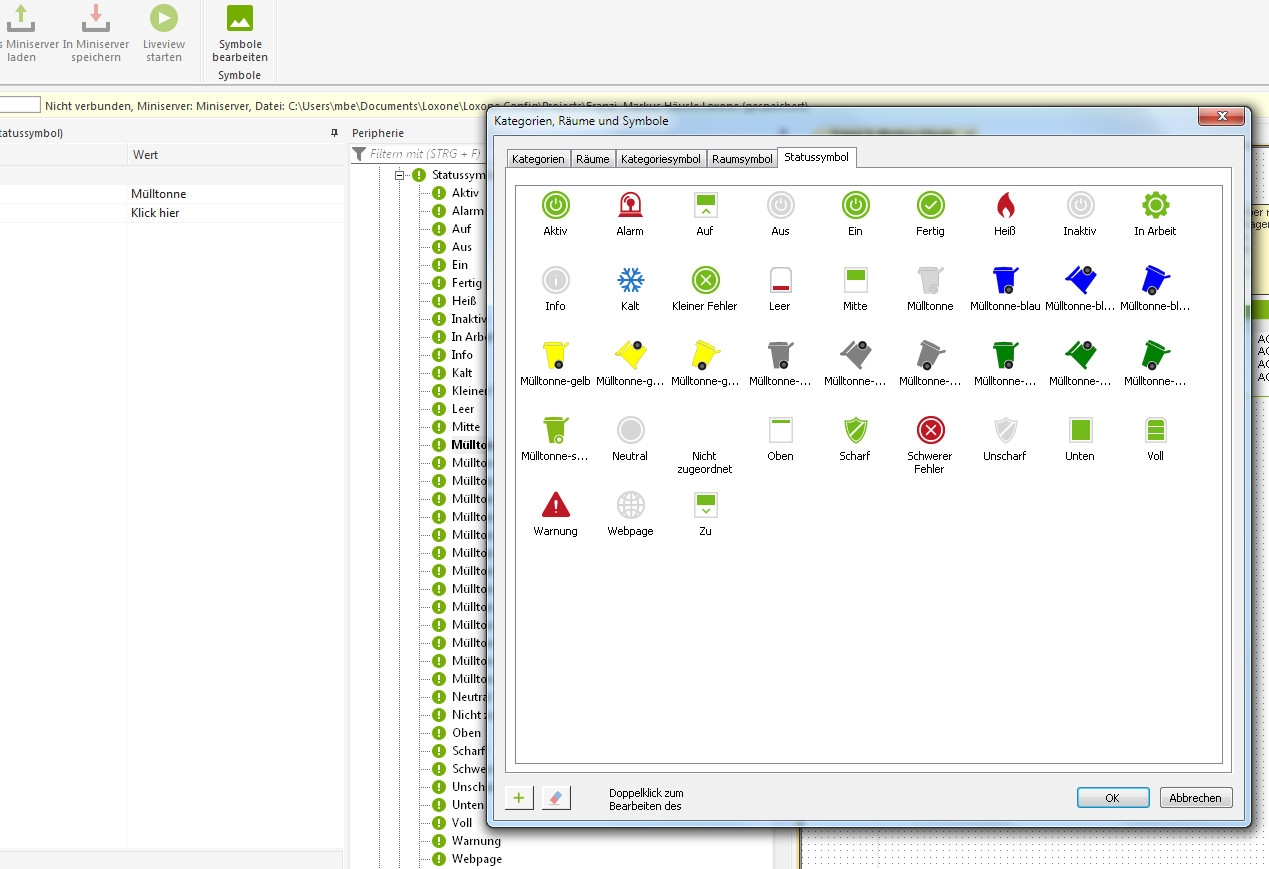This screenshot has width=1269, height=869.
Task: Open the Kategoriesymbol tab
Action: [660, 159]
